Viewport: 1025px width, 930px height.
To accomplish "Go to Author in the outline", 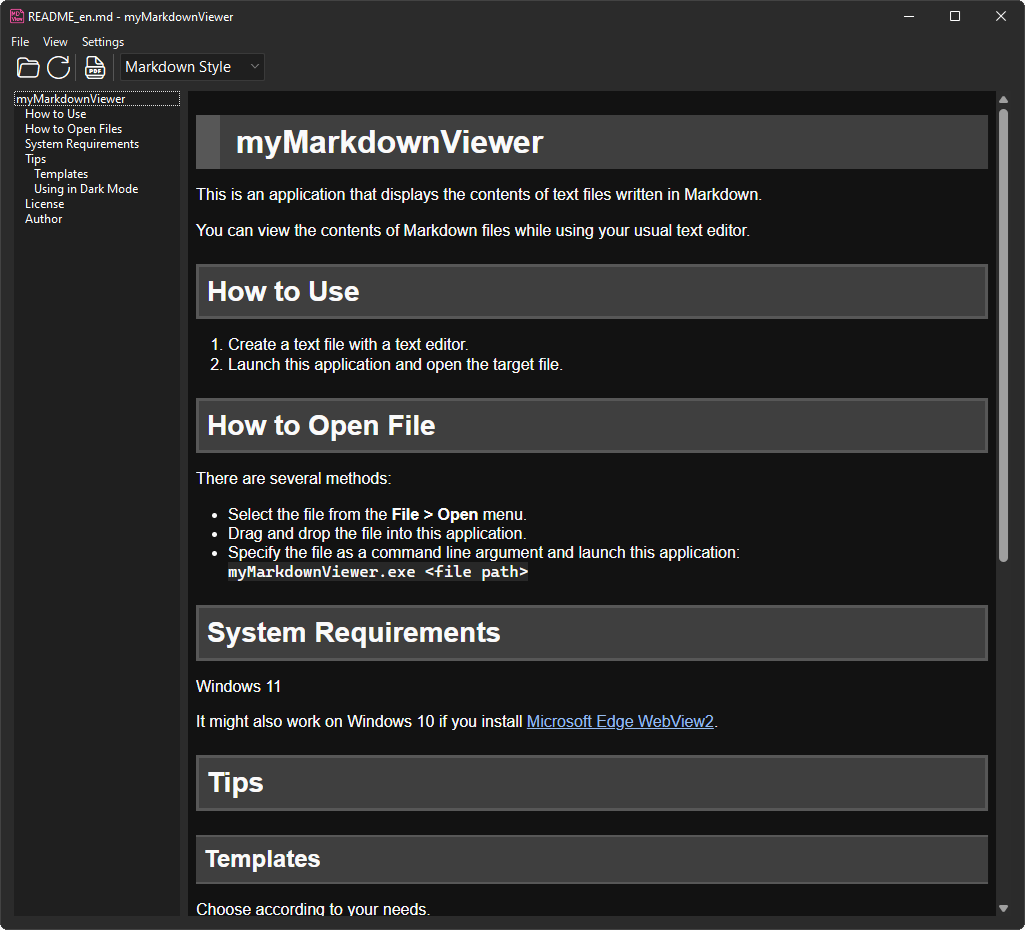I will [x=43, y=219].
